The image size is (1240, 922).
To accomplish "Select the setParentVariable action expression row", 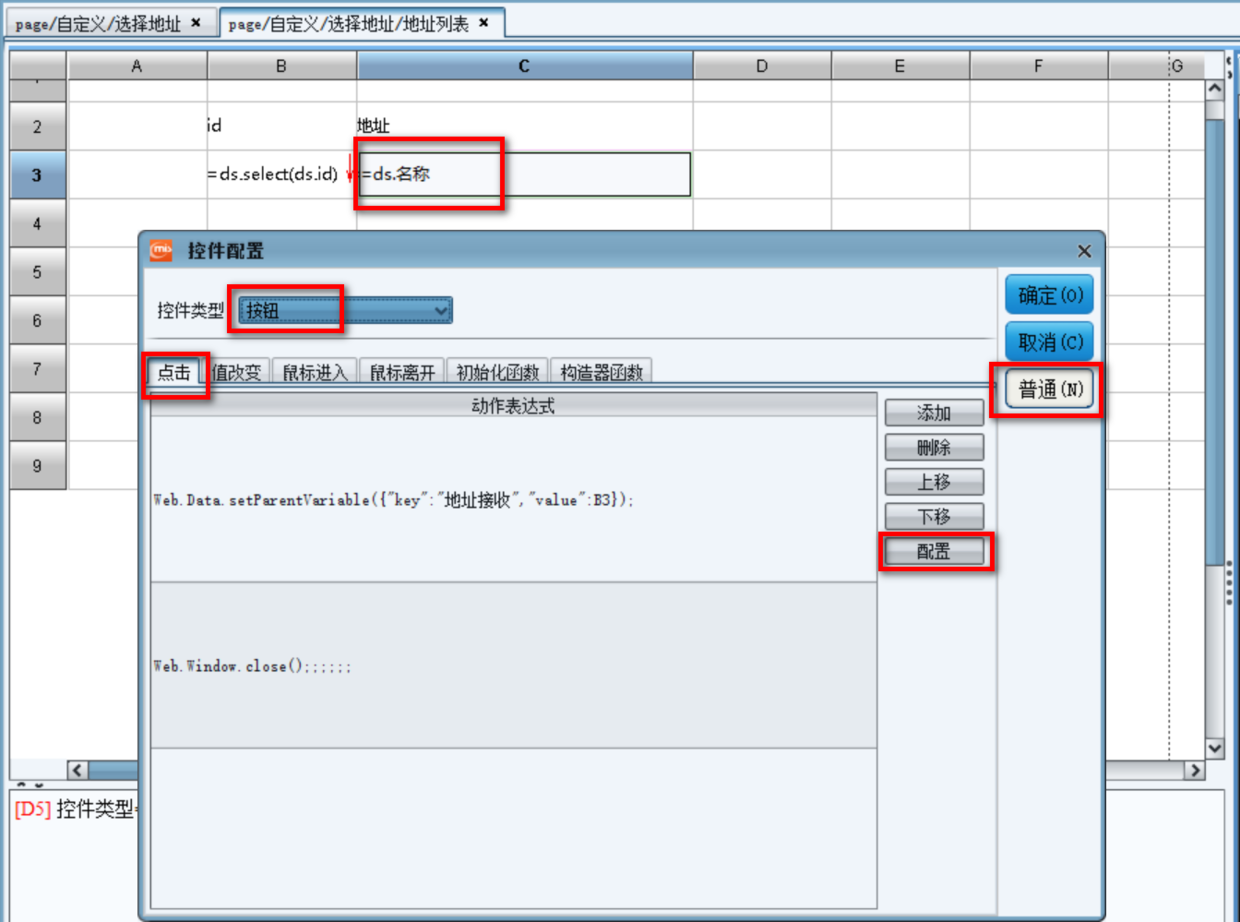I will (514, 500).
